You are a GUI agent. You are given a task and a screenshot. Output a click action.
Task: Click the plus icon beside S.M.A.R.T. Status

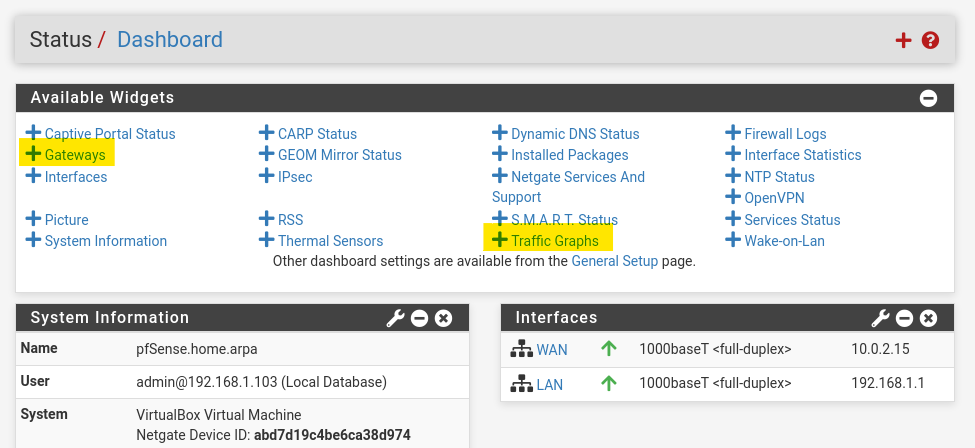click(x=499, y=218)
